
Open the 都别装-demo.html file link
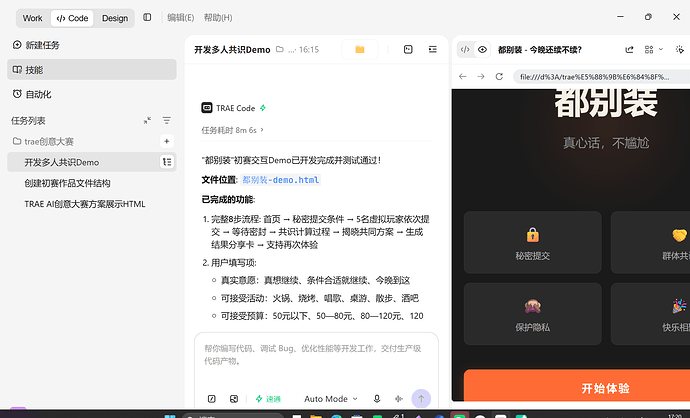tap(281, 180)
